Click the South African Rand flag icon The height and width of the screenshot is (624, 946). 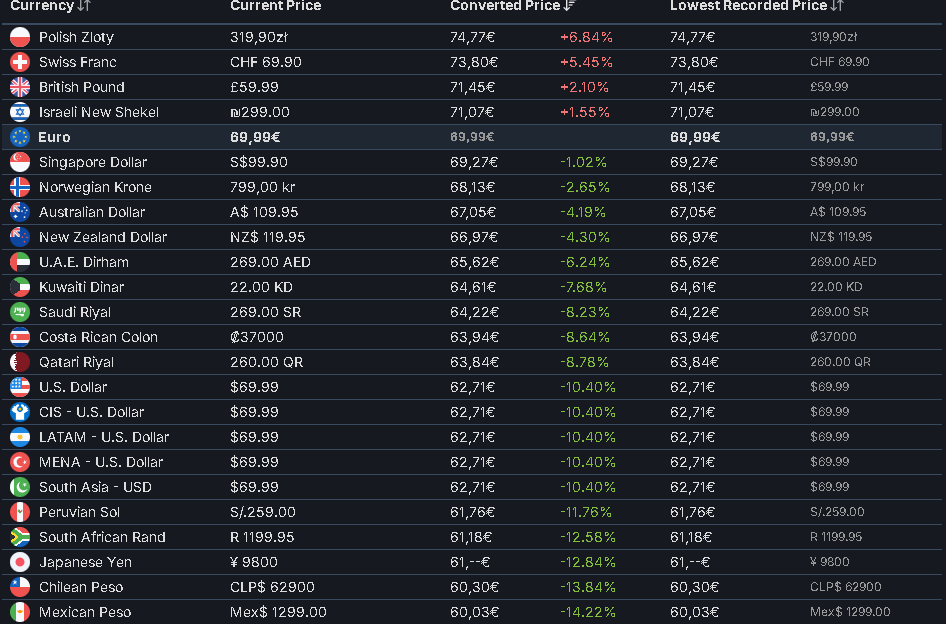point(20,537)
